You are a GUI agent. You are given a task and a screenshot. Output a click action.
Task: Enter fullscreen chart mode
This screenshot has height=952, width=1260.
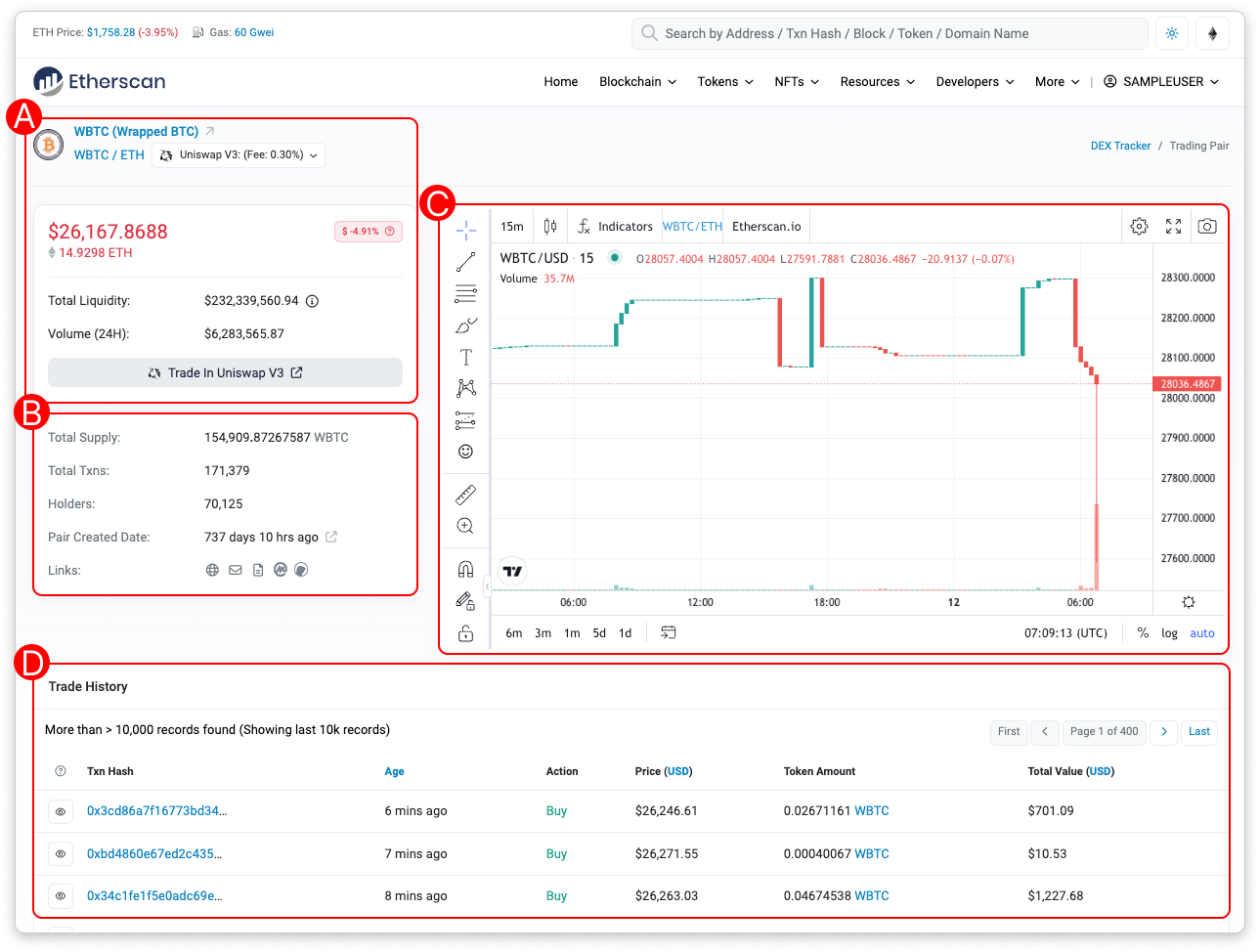1173,227
